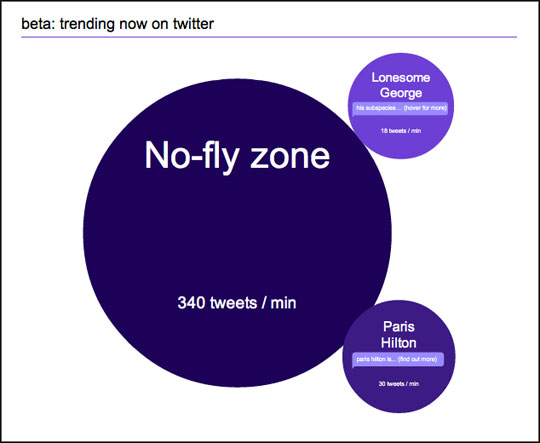Click the "his subspecies ..." tweet snippet

379,108
